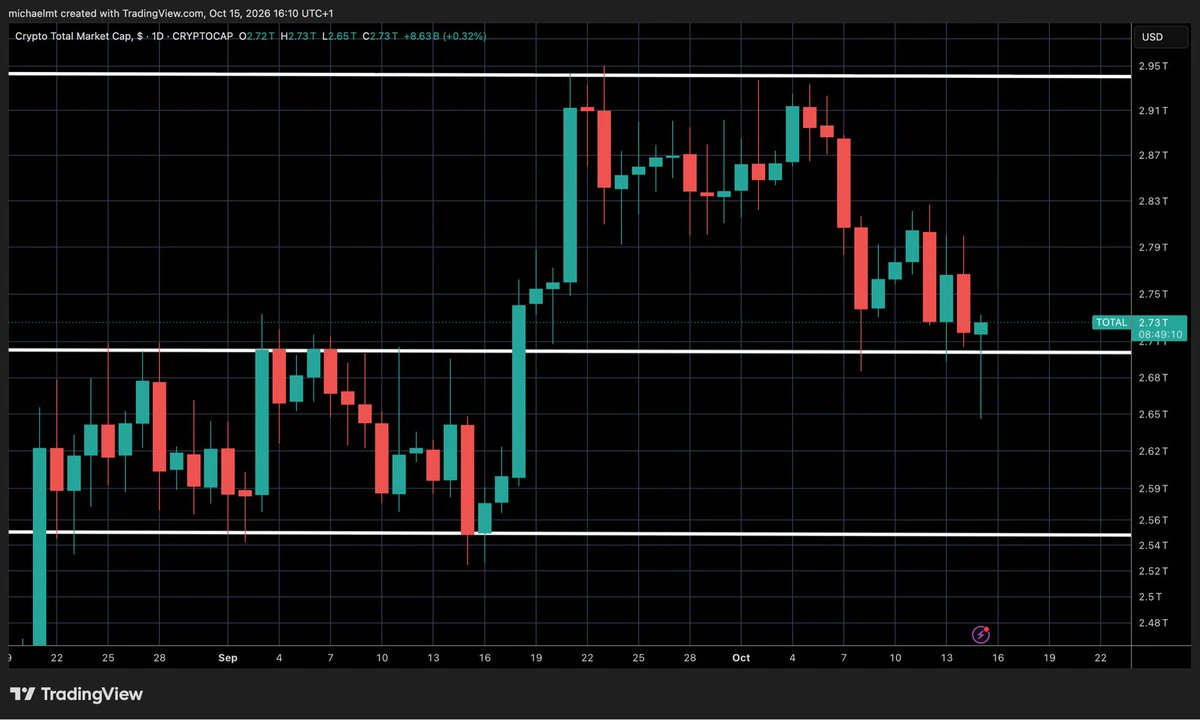The width and height of the screenshot is (1200, 720).
Task: Click the 2.65 T price axis label
Action: click(1154, 414)
